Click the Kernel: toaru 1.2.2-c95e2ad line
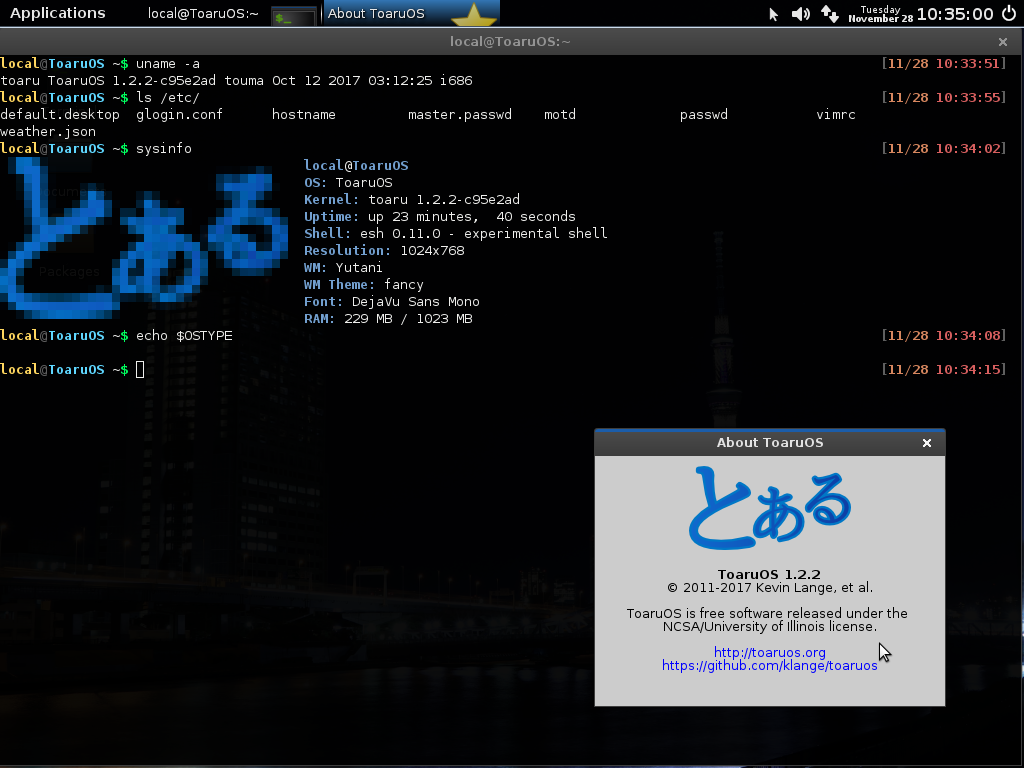Screen dimensions: 1024x768 click(x=412, y=200)
